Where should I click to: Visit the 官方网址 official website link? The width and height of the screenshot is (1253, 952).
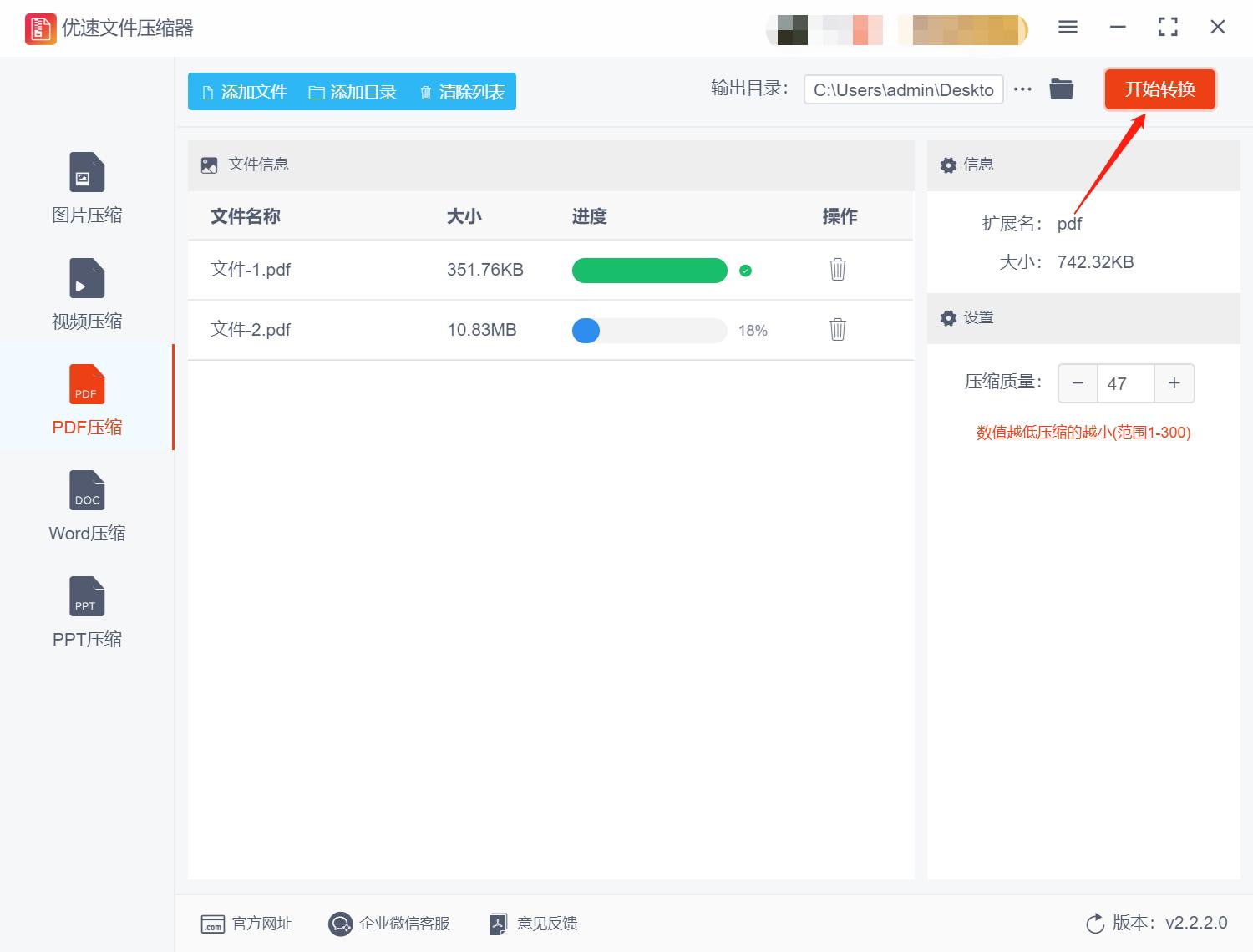pyautogui.click(x=246, y=923)
